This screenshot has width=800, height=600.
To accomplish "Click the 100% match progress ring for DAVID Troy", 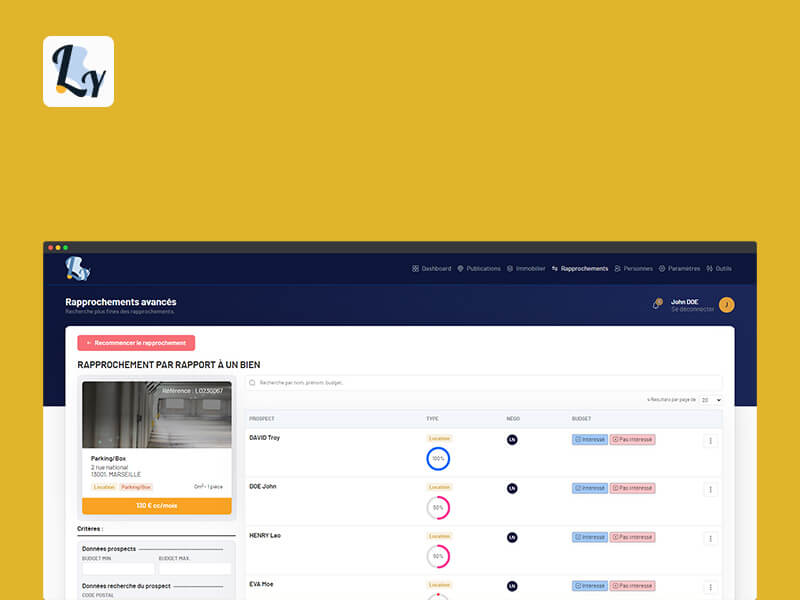I will point(437,457).
